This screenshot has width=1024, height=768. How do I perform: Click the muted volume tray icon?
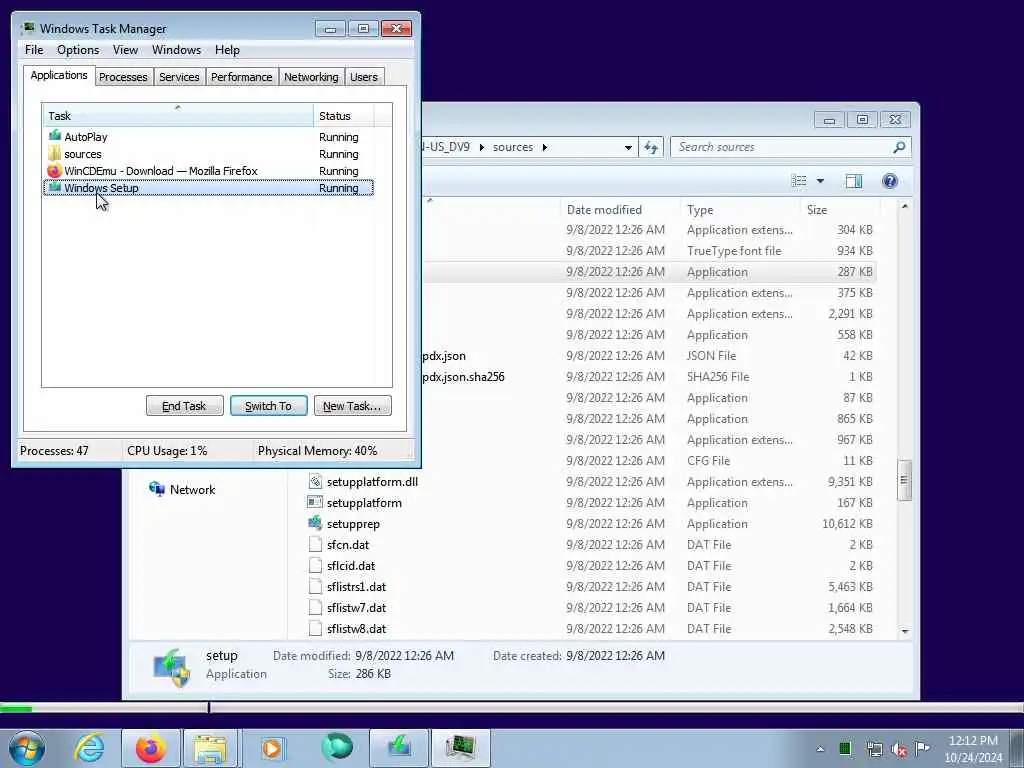(899, 749)
